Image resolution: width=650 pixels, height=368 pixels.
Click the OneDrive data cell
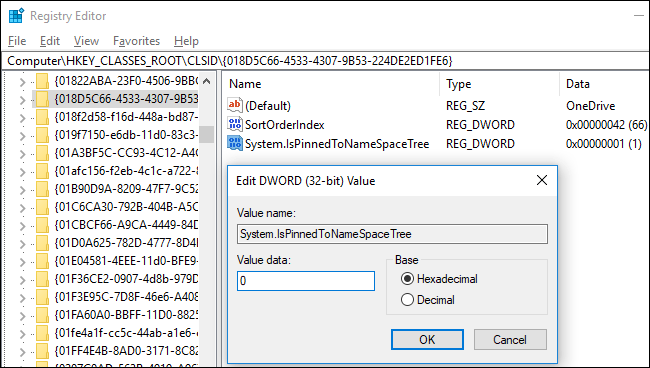click(590, 106)
